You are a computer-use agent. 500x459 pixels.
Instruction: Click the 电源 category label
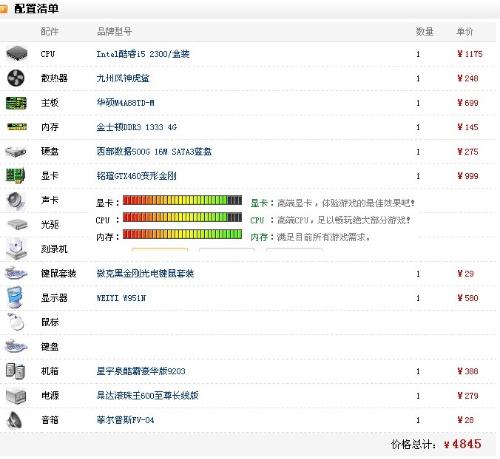tap(50, 396)
